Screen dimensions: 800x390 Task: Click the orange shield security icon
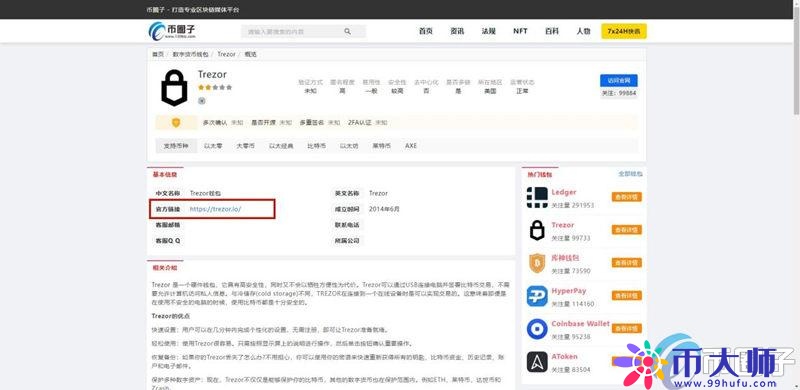click(x=176, y=123)
